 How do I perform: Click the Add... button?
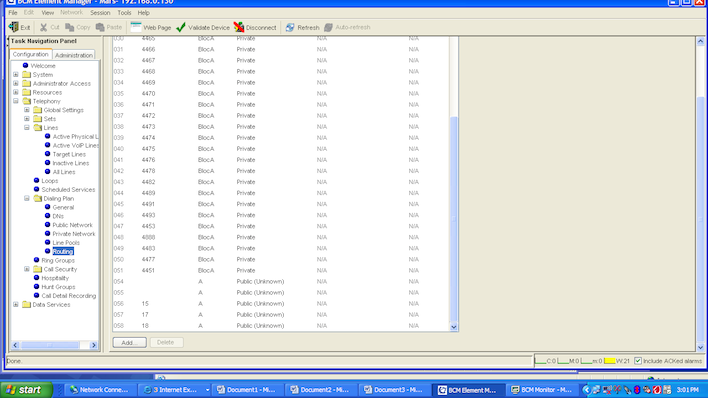(130, 342)
